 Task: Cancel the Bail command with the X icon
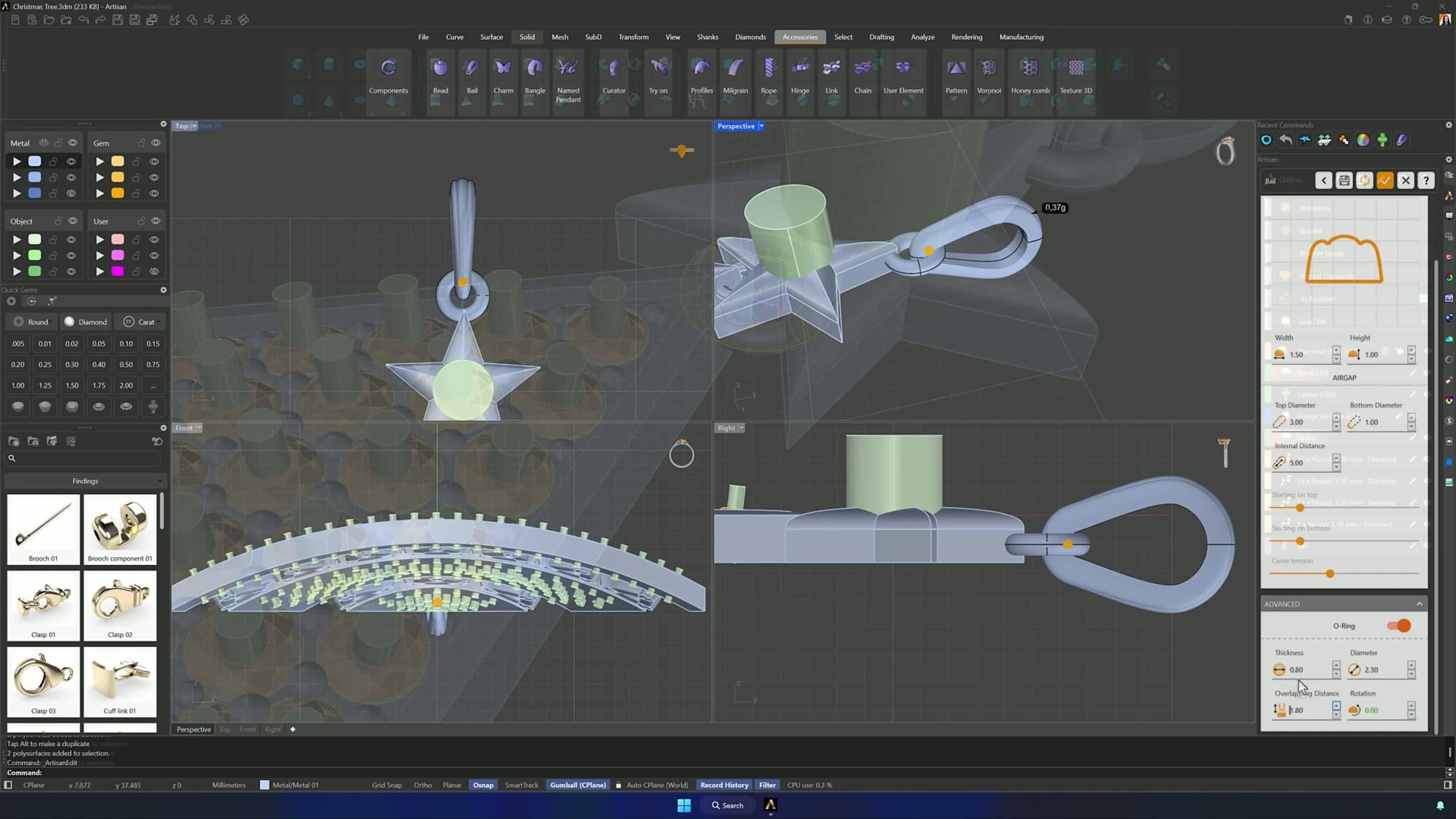[x=1405, y=181]
